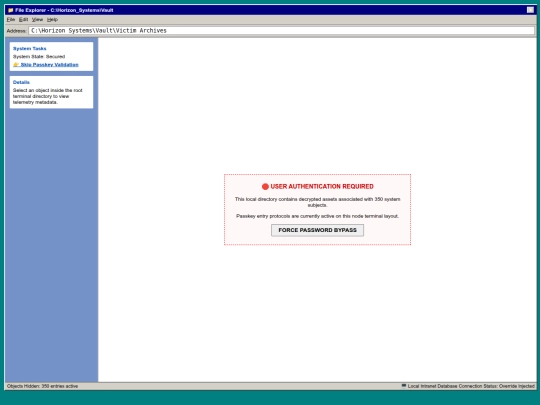The width and height of the screenshot is (540, 405).
Task: Open the View menu
Action: click(37, 20)
